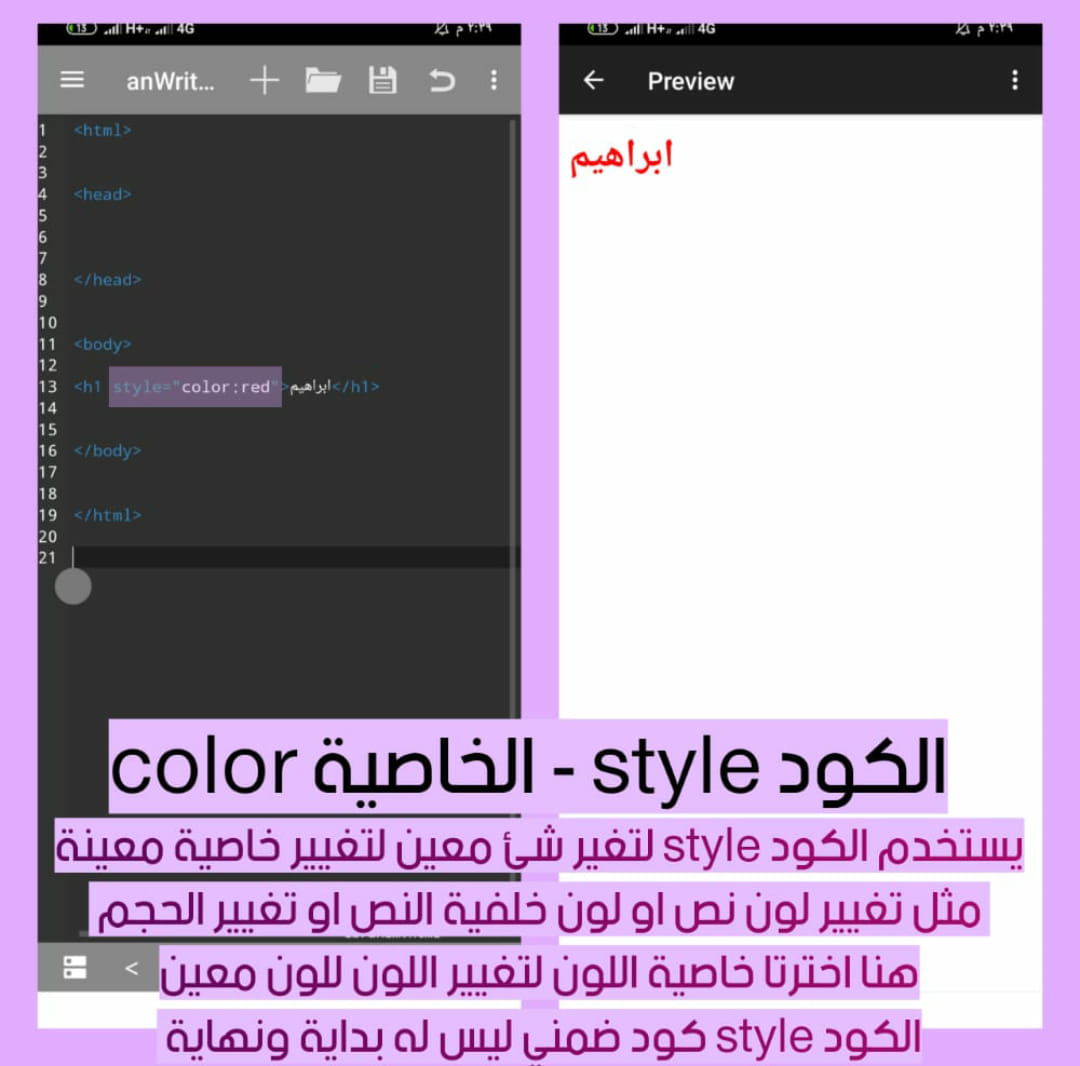Click the red heading text in Preview

621,157
